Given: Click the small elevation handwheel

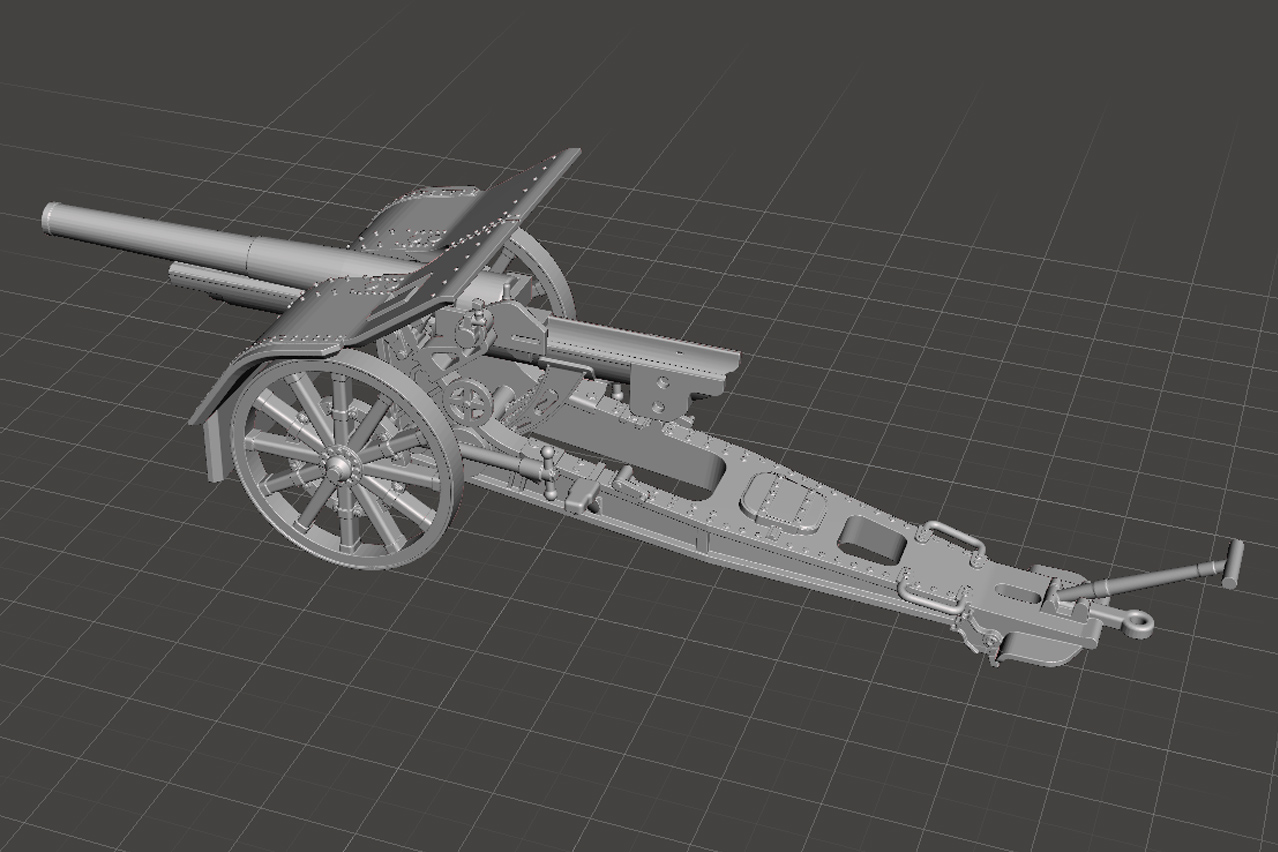Looking at the screenshot, I should coord(464,401).
